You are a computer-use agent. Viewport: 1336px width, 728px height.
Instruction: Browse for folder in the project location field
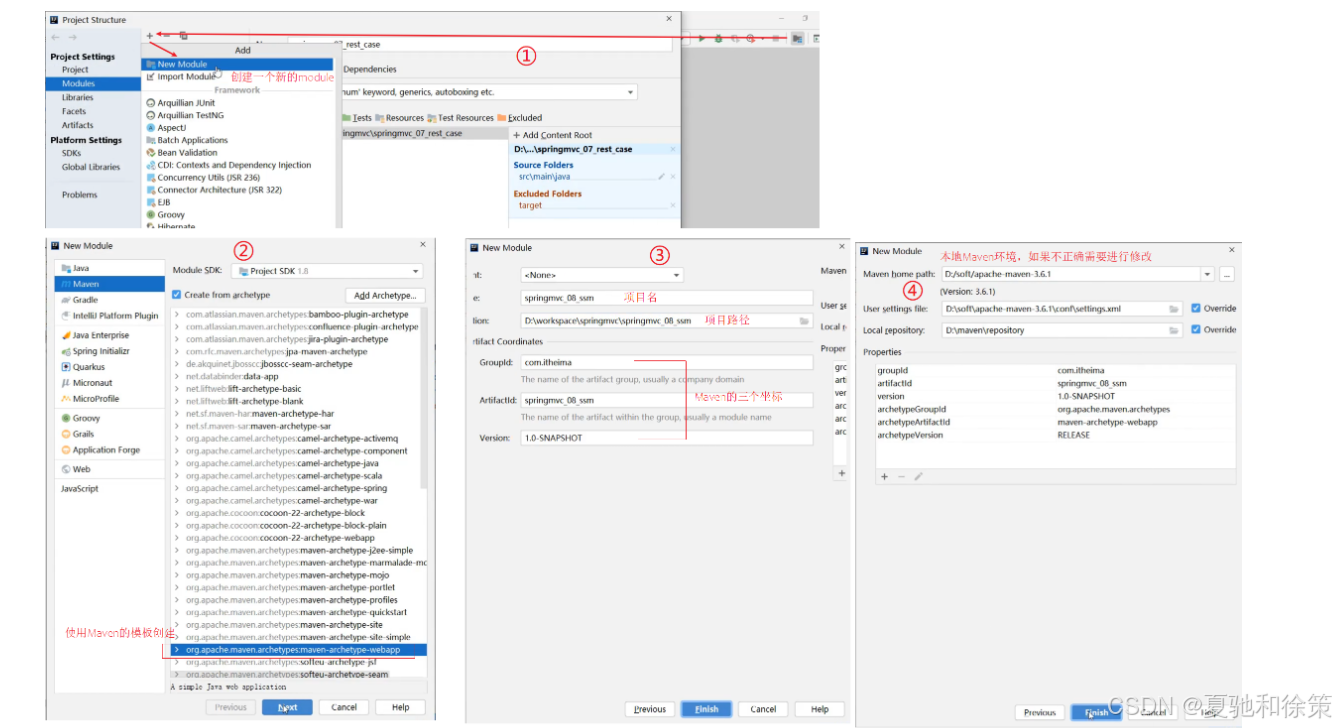click(804, 321)
